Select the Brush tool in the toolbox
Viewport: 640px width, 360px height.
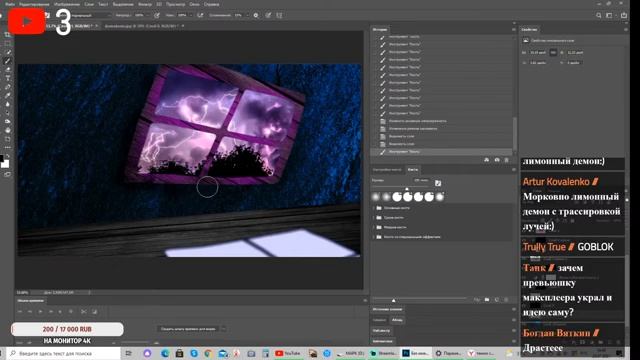tap(7, 61)
